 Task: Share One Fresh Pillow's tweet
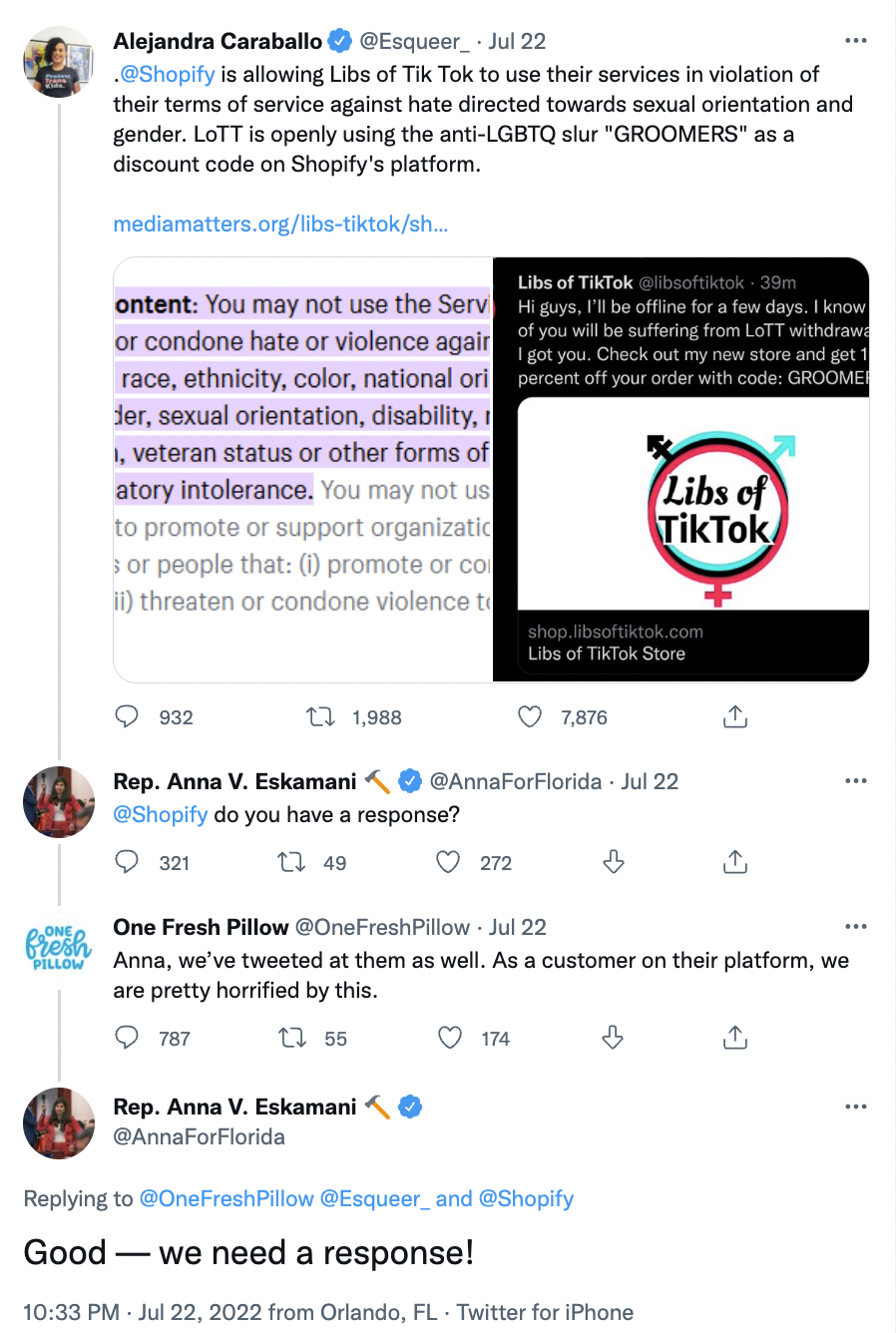click(735, 1038)
